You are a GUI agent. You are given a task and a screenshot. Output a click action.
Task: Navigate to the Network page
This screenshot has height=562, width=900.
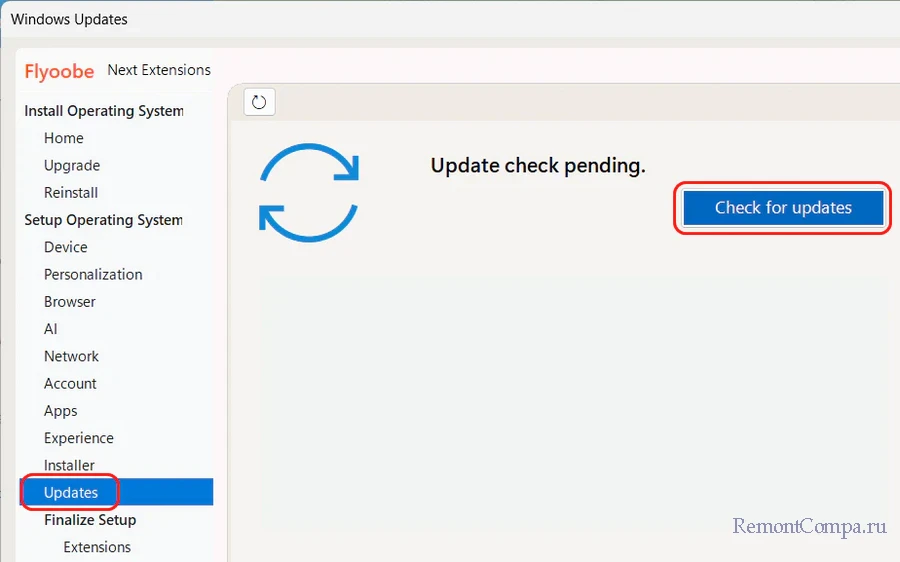coord(71,356)
